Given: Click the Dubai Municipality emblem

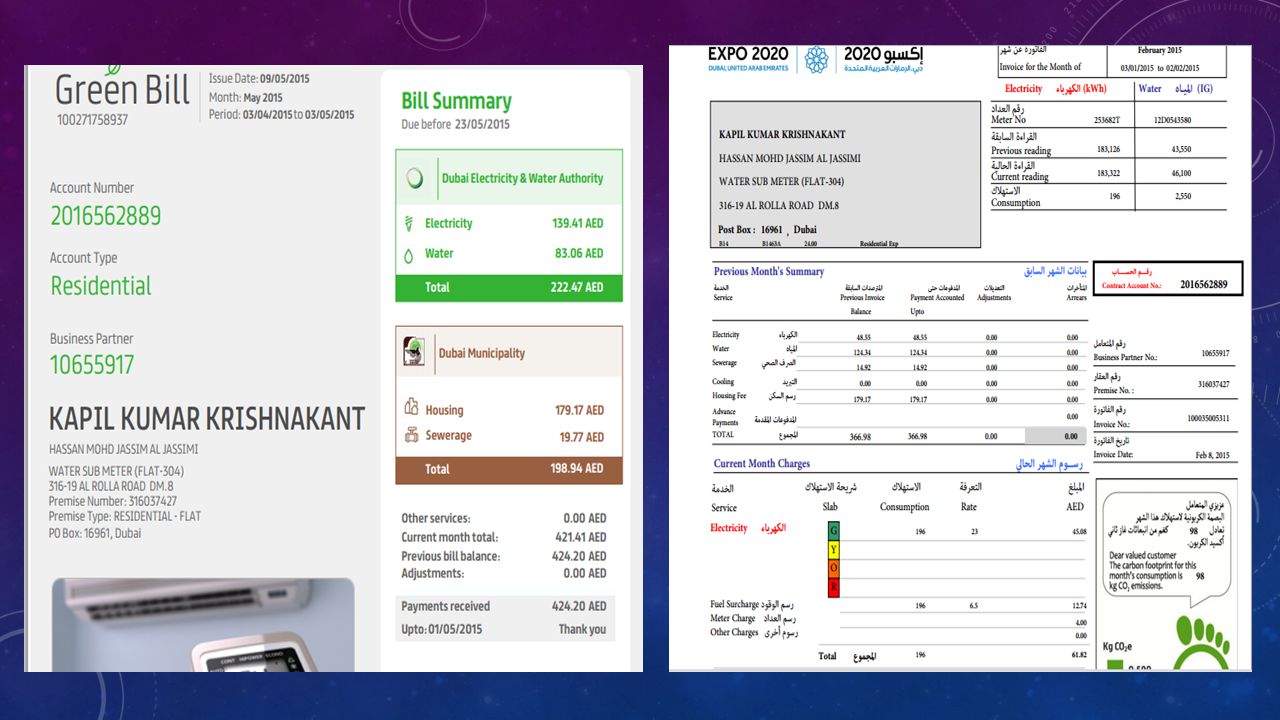Looking at the screenshot, I should (413, 352).
